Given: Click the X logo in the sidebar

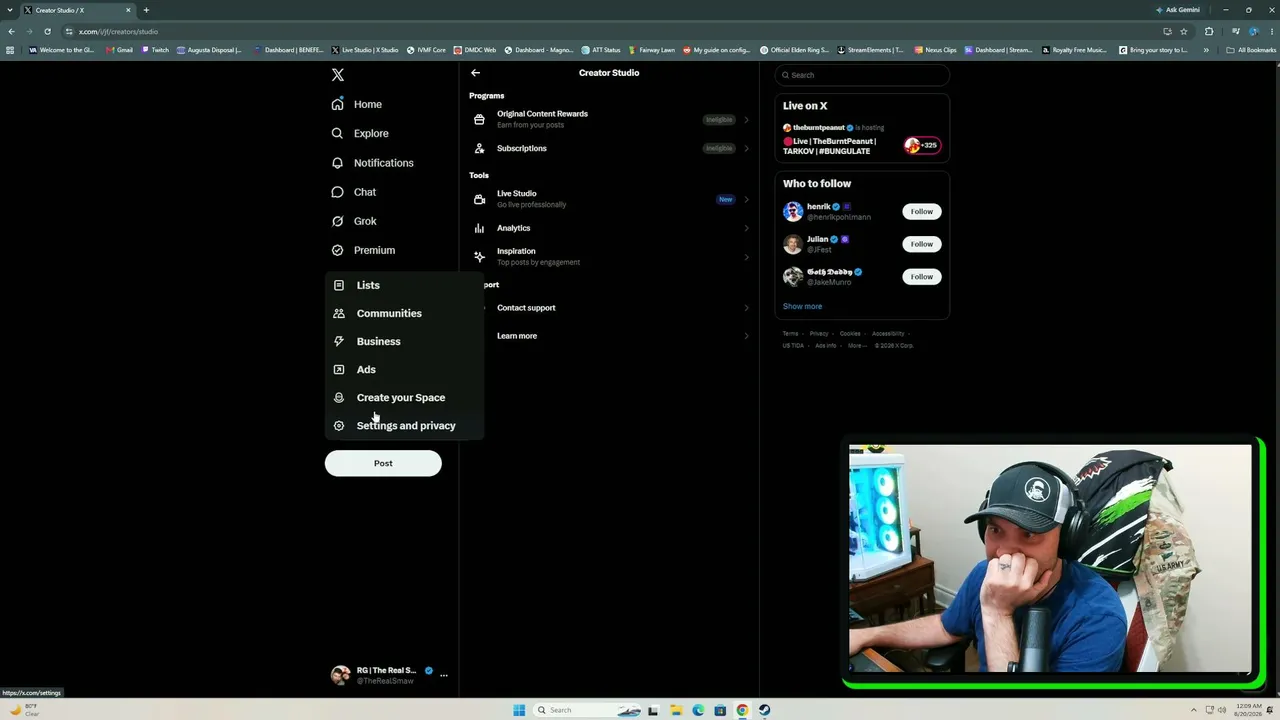Looking at the screenshot, I should click(x=338, y=75).
